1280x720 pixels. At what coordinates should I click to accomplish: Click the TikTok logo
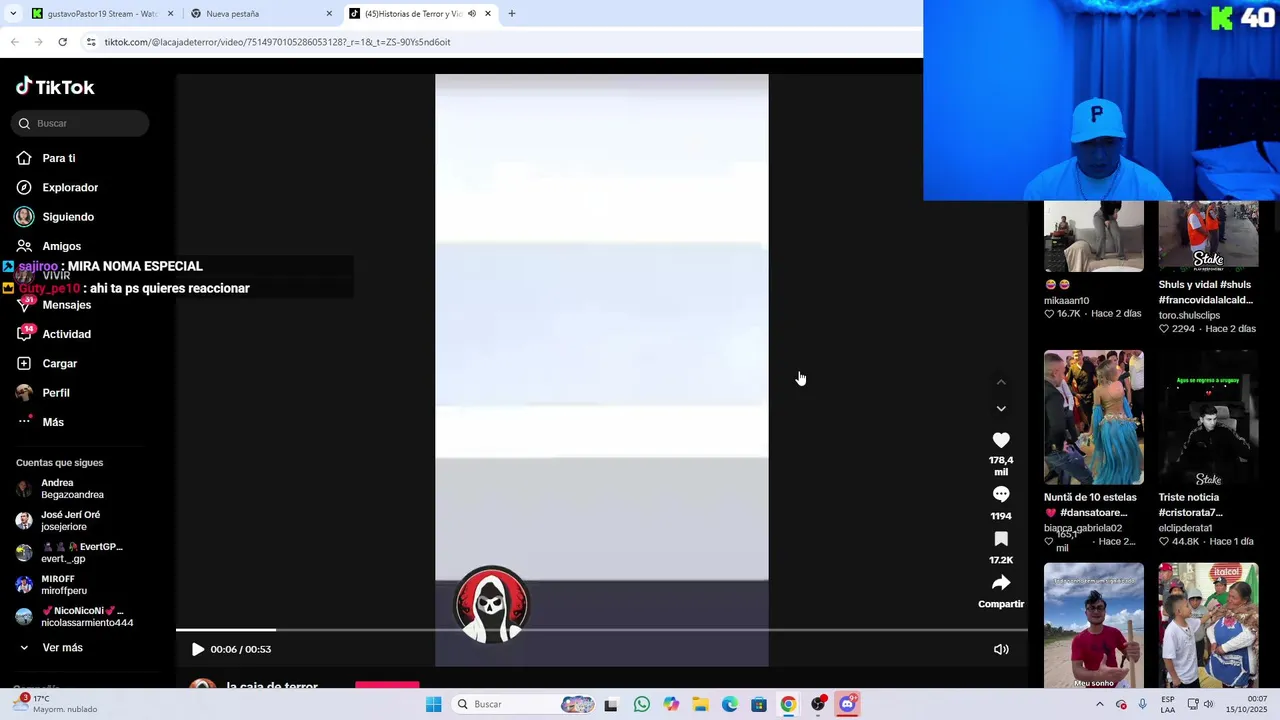tap(55, 87)
